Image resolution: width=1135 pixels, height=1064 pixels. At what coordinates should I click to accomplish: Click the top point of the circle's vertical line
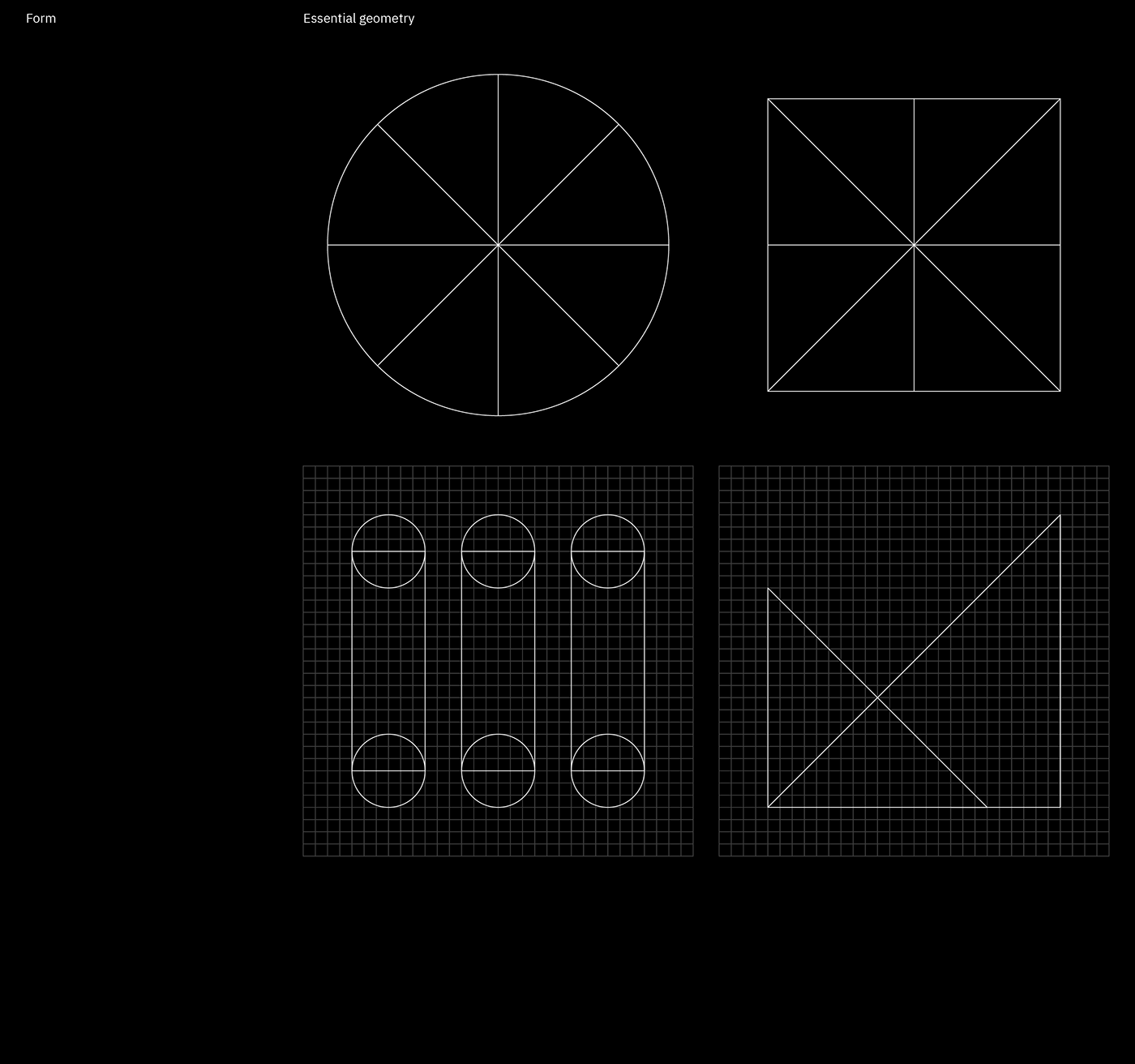tap(498, 75)
